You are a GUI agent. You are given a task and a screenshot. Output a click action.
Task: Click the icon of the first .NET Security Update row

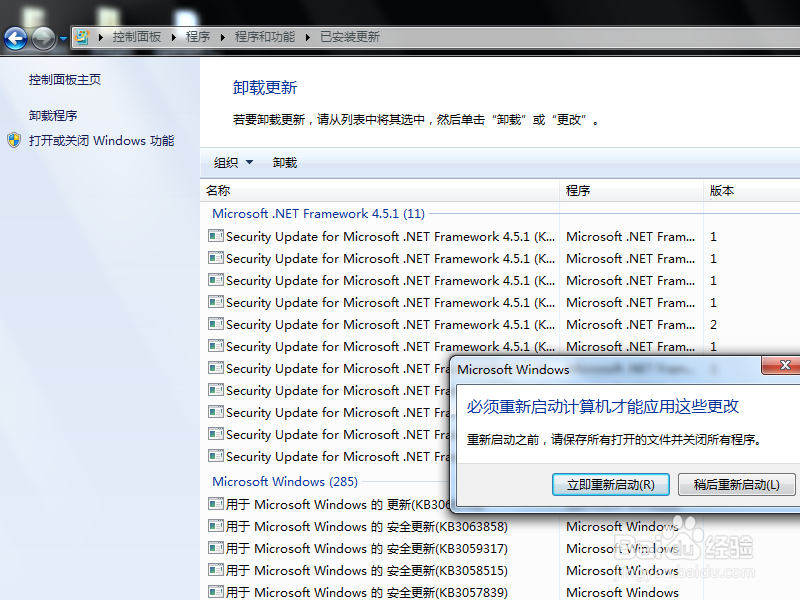[216, 236]
